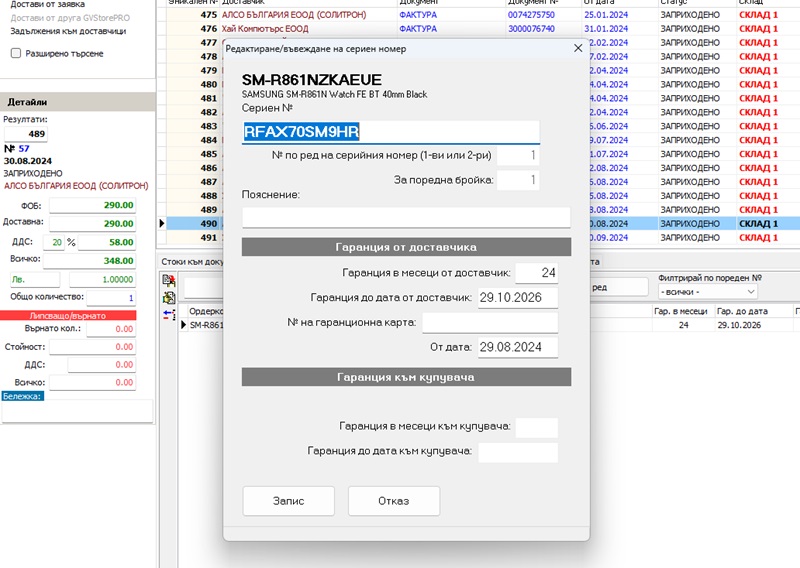Click the За поредна бройка field
This screenshot has width=800, height=568.
[517, 180]
